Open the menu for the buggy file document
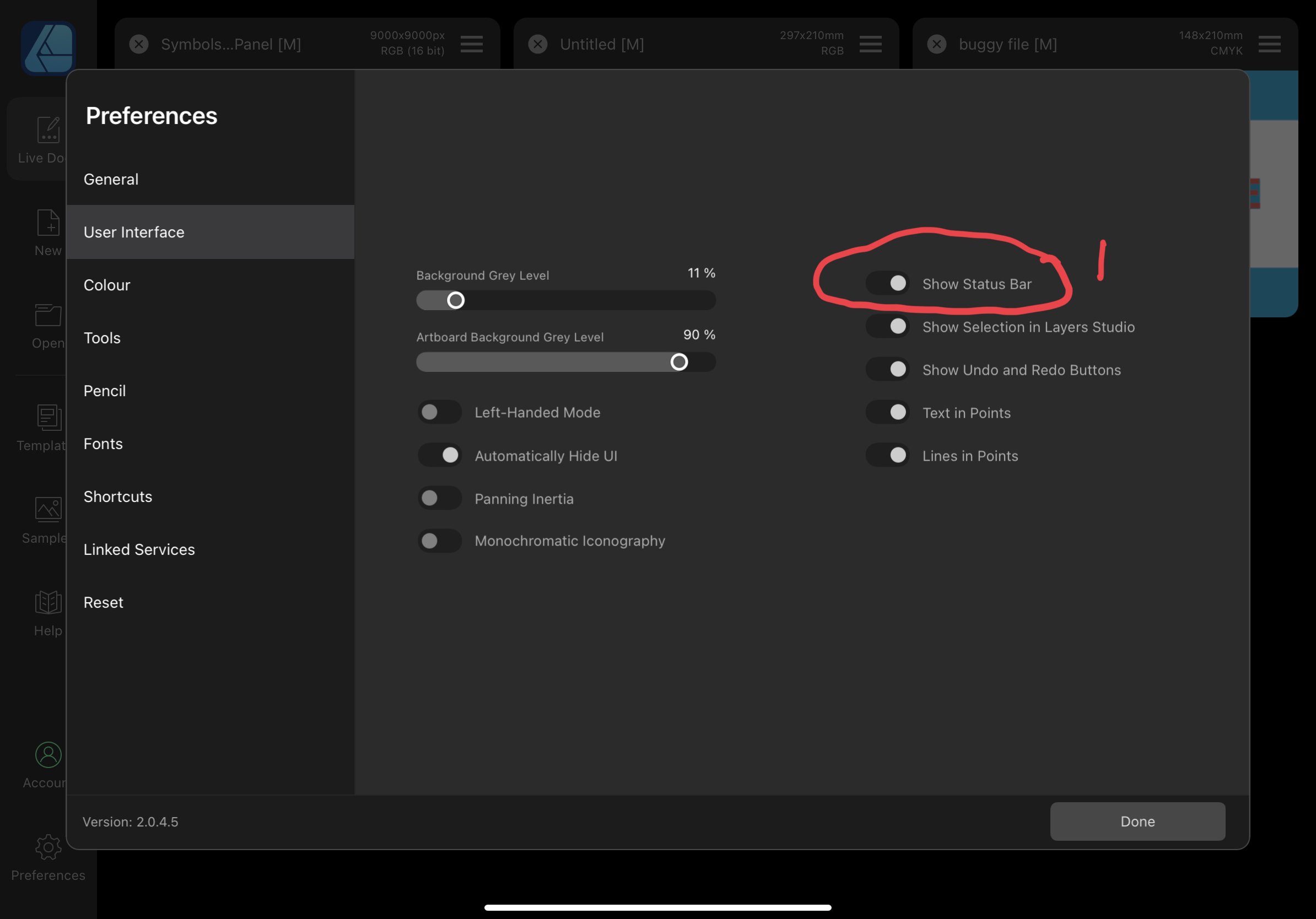 coord(1270,44)
